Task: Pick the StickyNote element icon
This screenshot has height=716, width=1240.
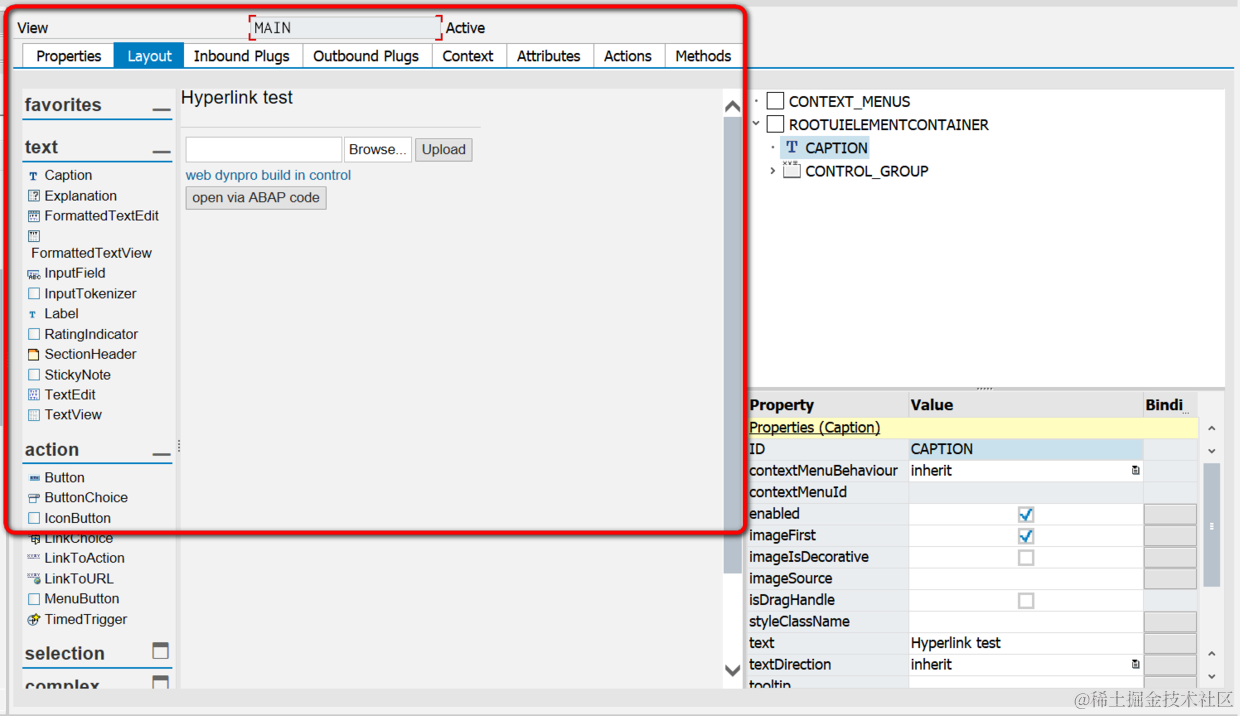Action: click(x=34, y=375)
